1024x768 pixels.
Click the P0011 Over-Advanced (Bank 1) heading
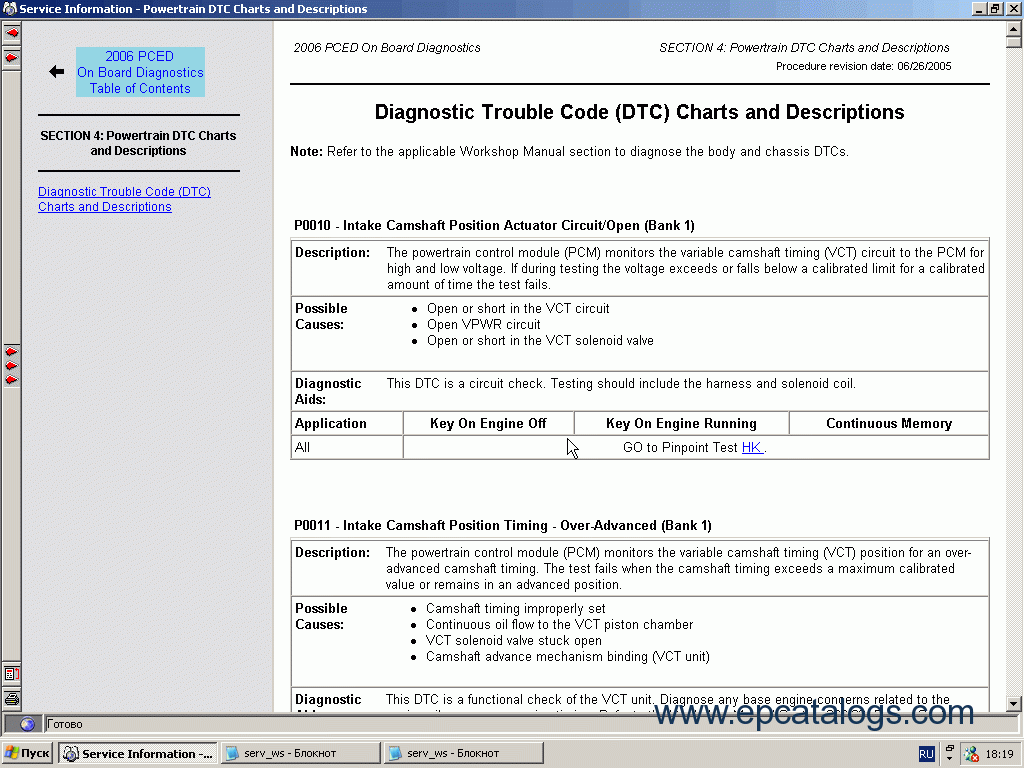(503, 526)
